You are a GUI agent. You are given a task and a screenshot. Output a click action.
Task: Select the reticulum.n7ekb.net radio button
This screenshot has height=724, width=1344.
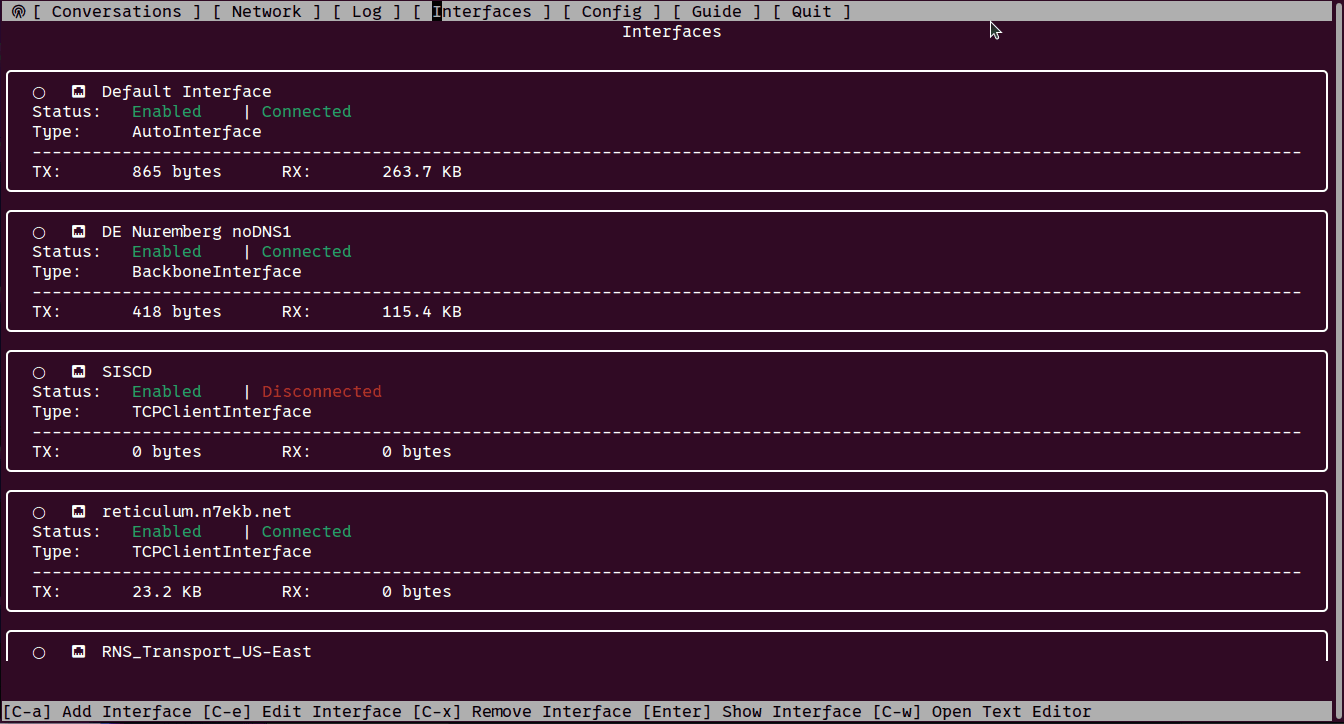[x=39, y=513]
